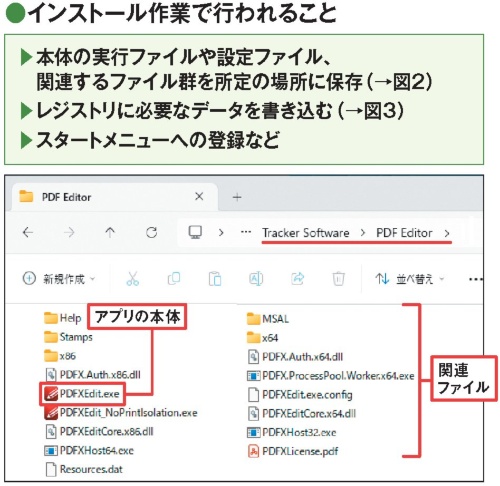Open the See more toolbar menu

(475, 279)
